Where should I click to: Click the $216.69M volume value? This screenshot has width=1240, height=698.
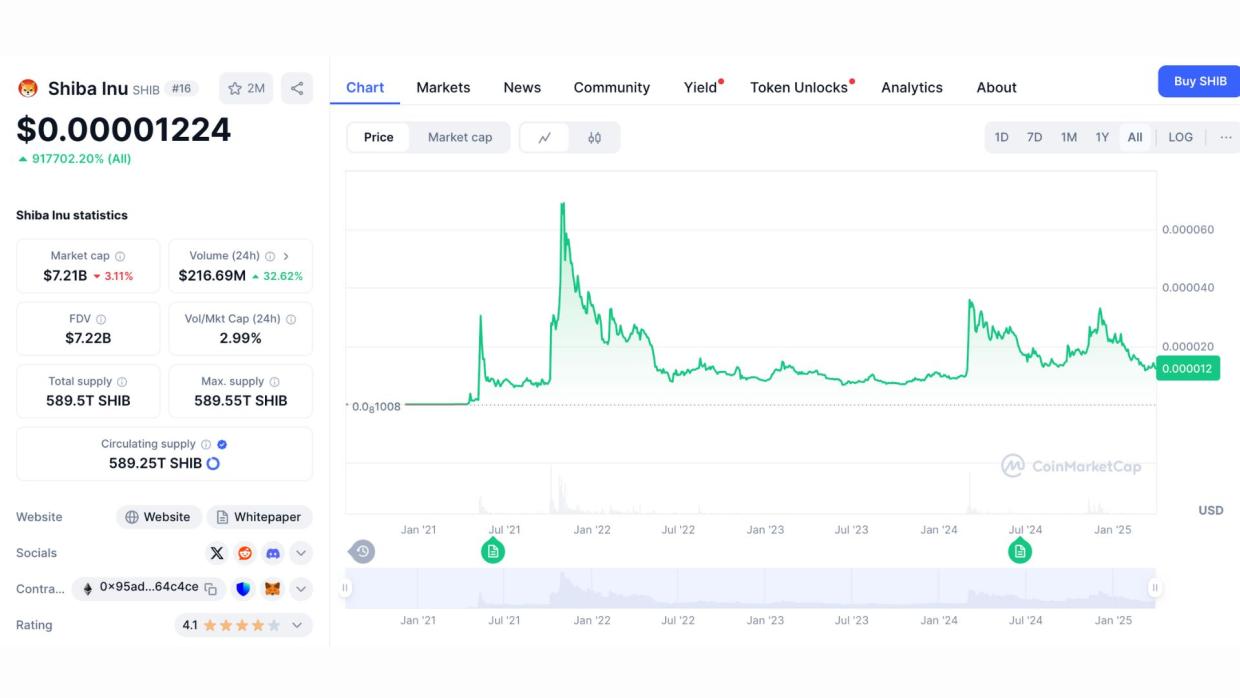pos(212,275)
